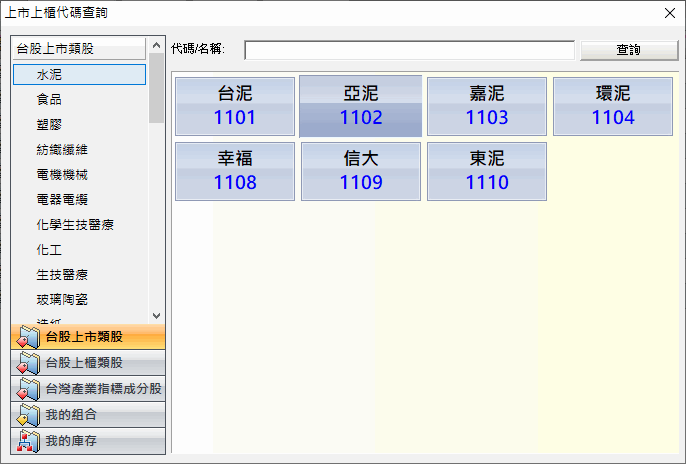Choose stock 環泥 1104
The image size is (686, 464).
613,106
